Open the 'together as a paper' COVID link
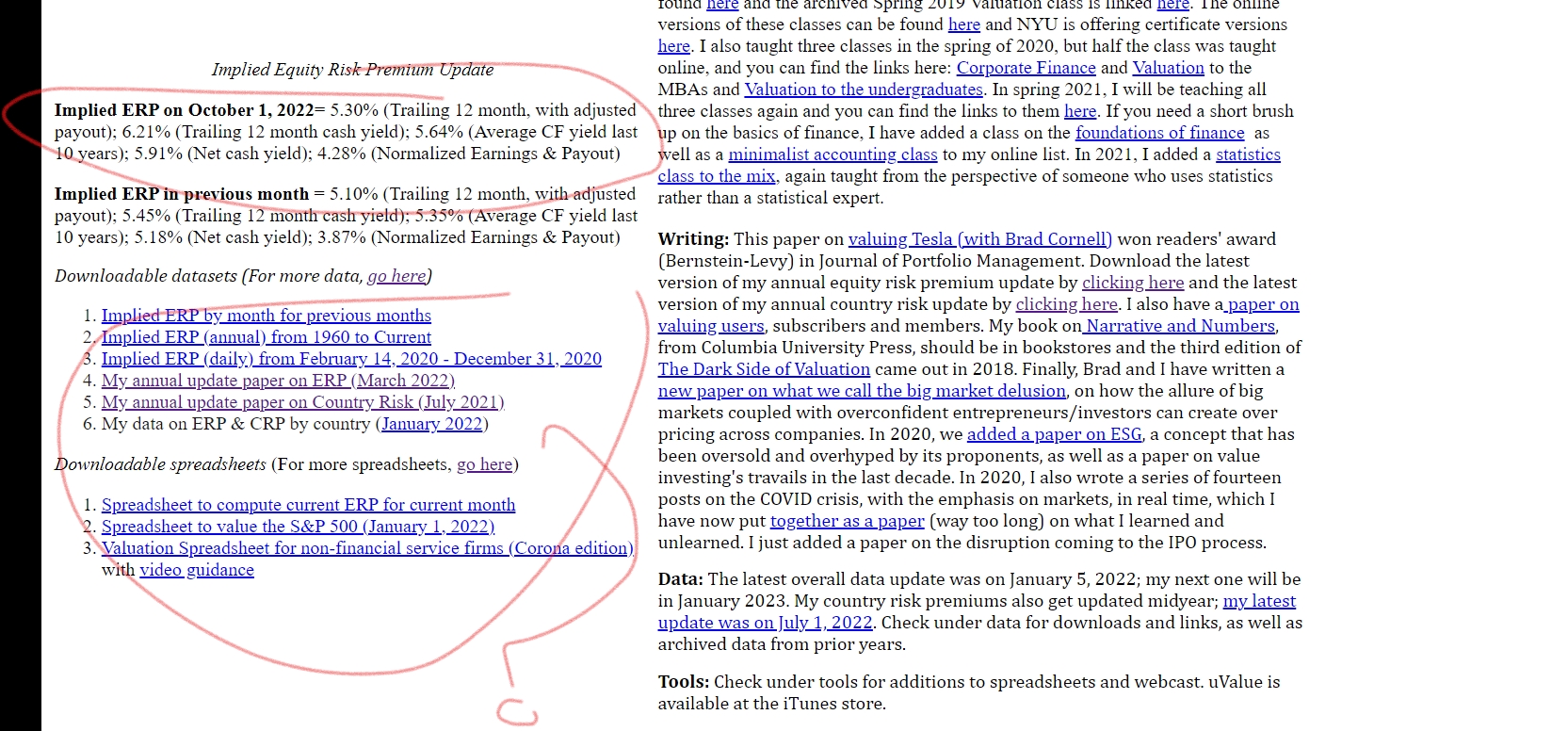Viewport: 1568px width, 731px height. [x=848, y=521]
